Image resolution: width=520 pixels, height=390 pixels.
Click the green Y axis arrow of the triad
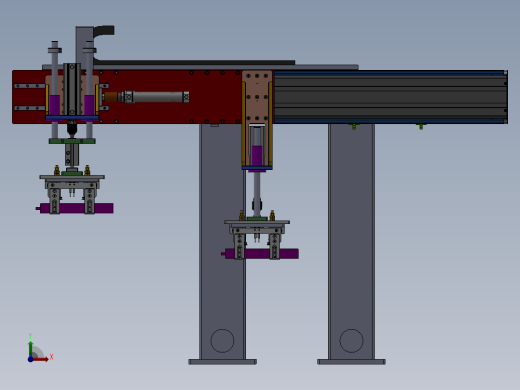[31, 349]
